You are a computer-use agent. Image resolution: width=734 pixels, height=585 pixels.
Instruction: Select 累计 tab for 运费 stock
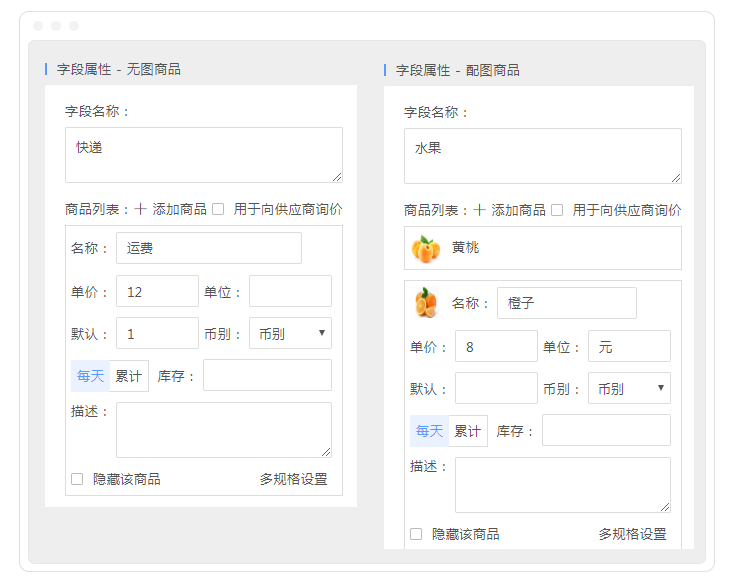pos(129,376)
